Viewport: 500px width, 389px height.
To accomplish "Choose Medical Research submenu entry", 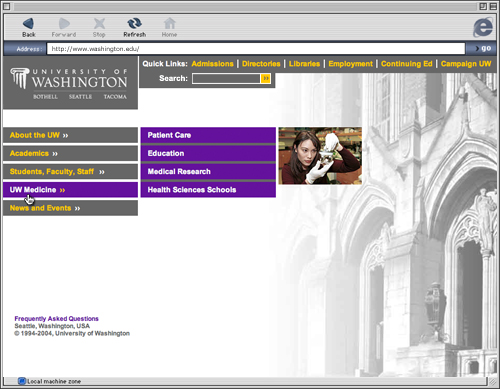I will (x=208, y=172).
